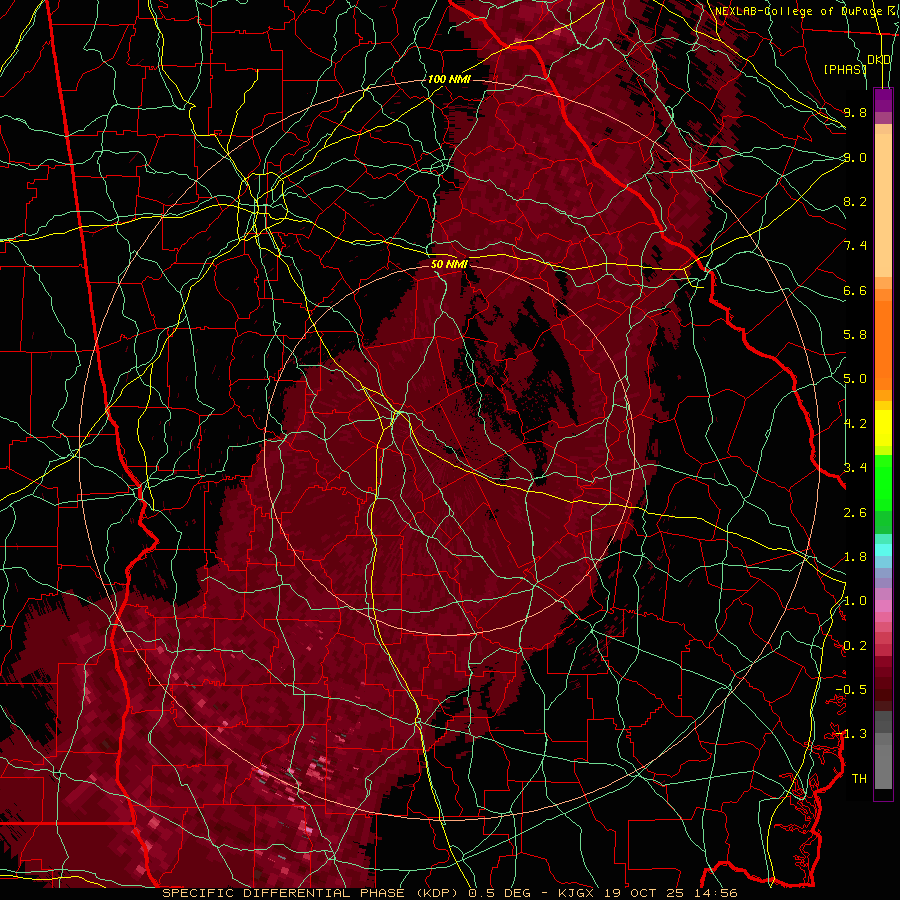This screenshot has width=900, height=900.
Task: Select the -0.5 value on the color scale
Action: (x=851, y=690)
